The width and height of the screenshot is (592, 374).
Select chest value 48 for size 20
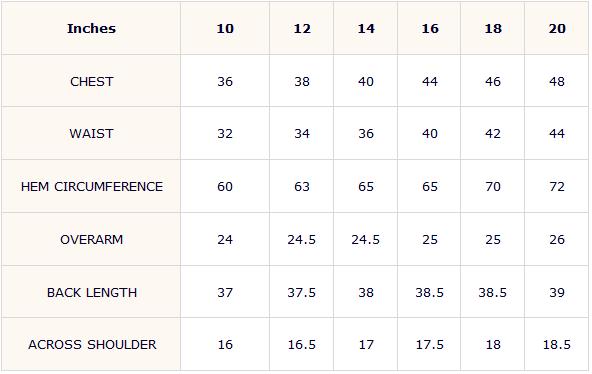(x=557, y=82)
